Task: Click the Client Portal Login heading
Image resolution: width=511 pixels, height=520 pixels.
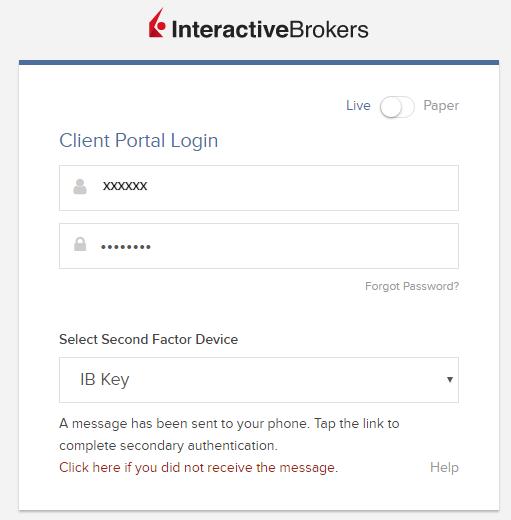Action: click(139, 140)
